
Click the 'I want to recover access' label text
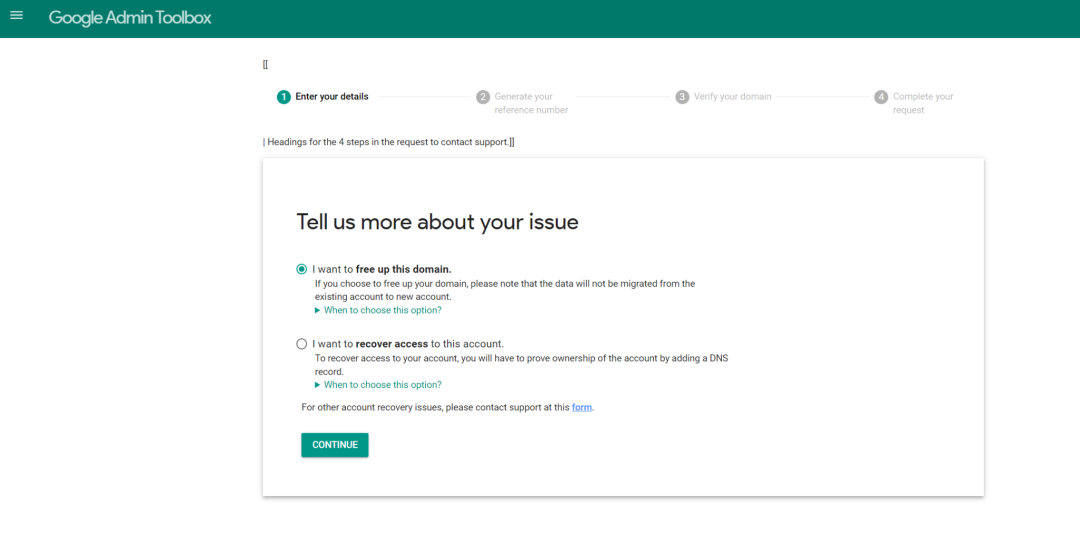pyautogui.click(x=408, y=344)
